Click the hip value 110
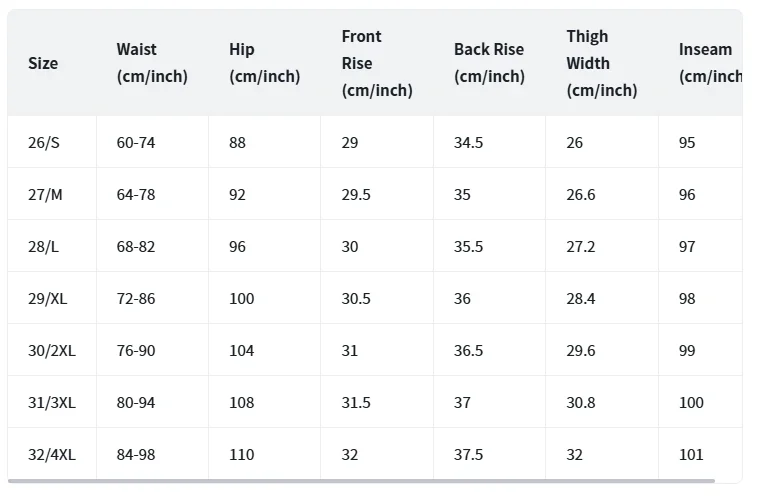The width and height of the screenshot is (761, 497). (242, 454)
